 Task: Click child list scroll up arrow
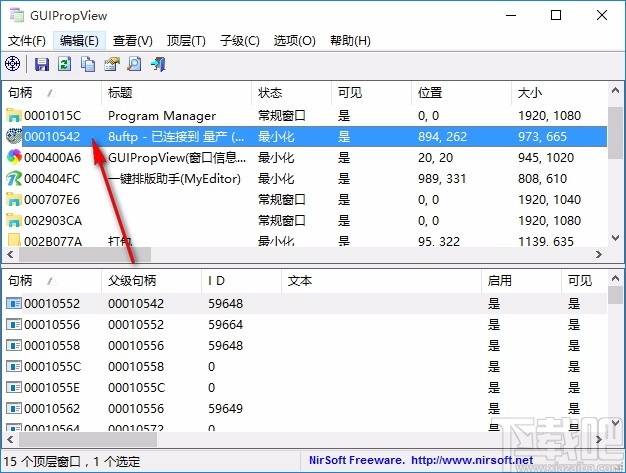coord(615,278)
